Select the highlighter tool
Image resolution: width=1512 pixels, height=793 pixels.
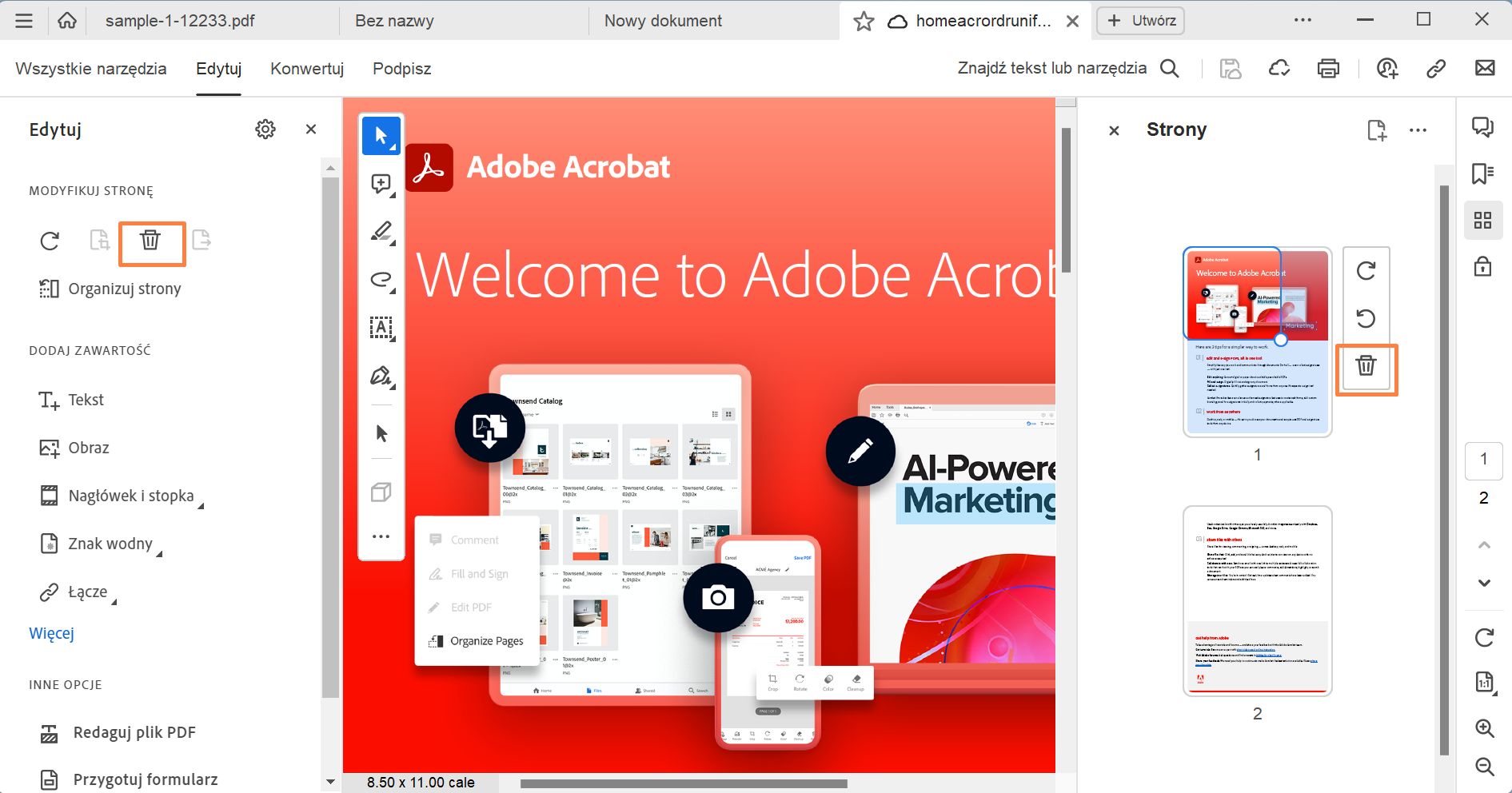381,233
